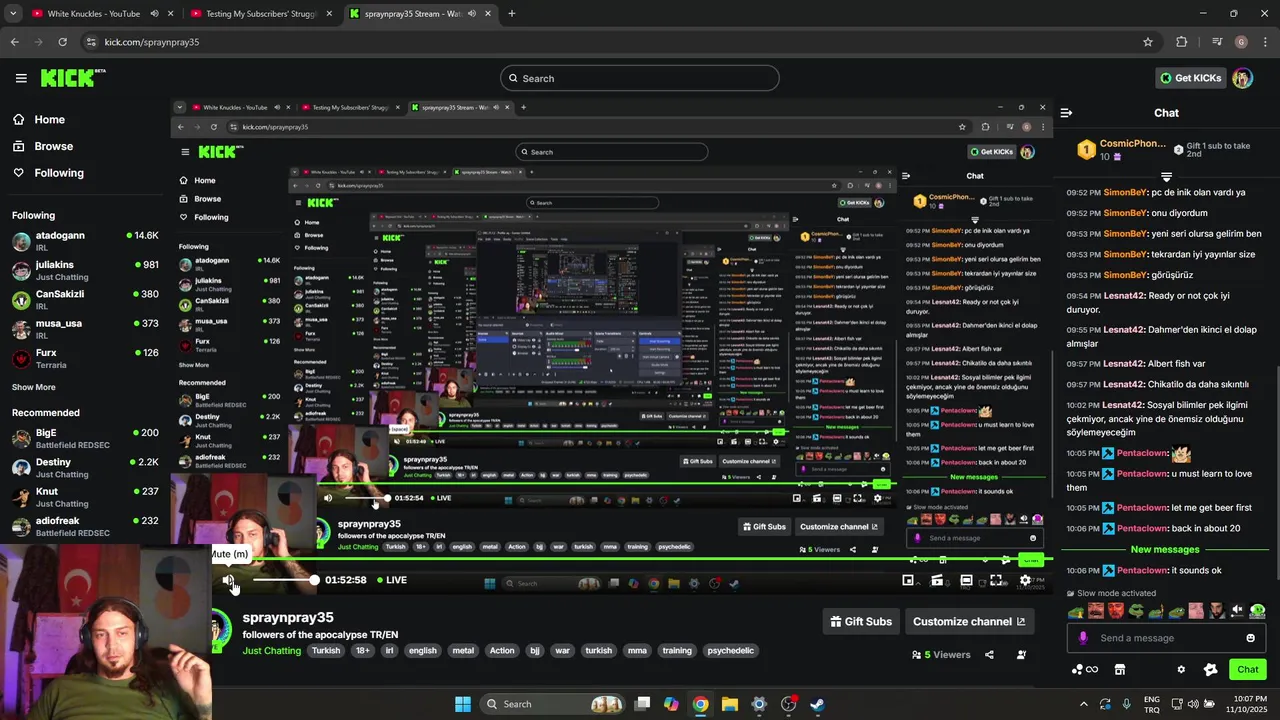Click the channel points infinity icon
Viewport: 1280px width, 720px height.
[1084, 670]
